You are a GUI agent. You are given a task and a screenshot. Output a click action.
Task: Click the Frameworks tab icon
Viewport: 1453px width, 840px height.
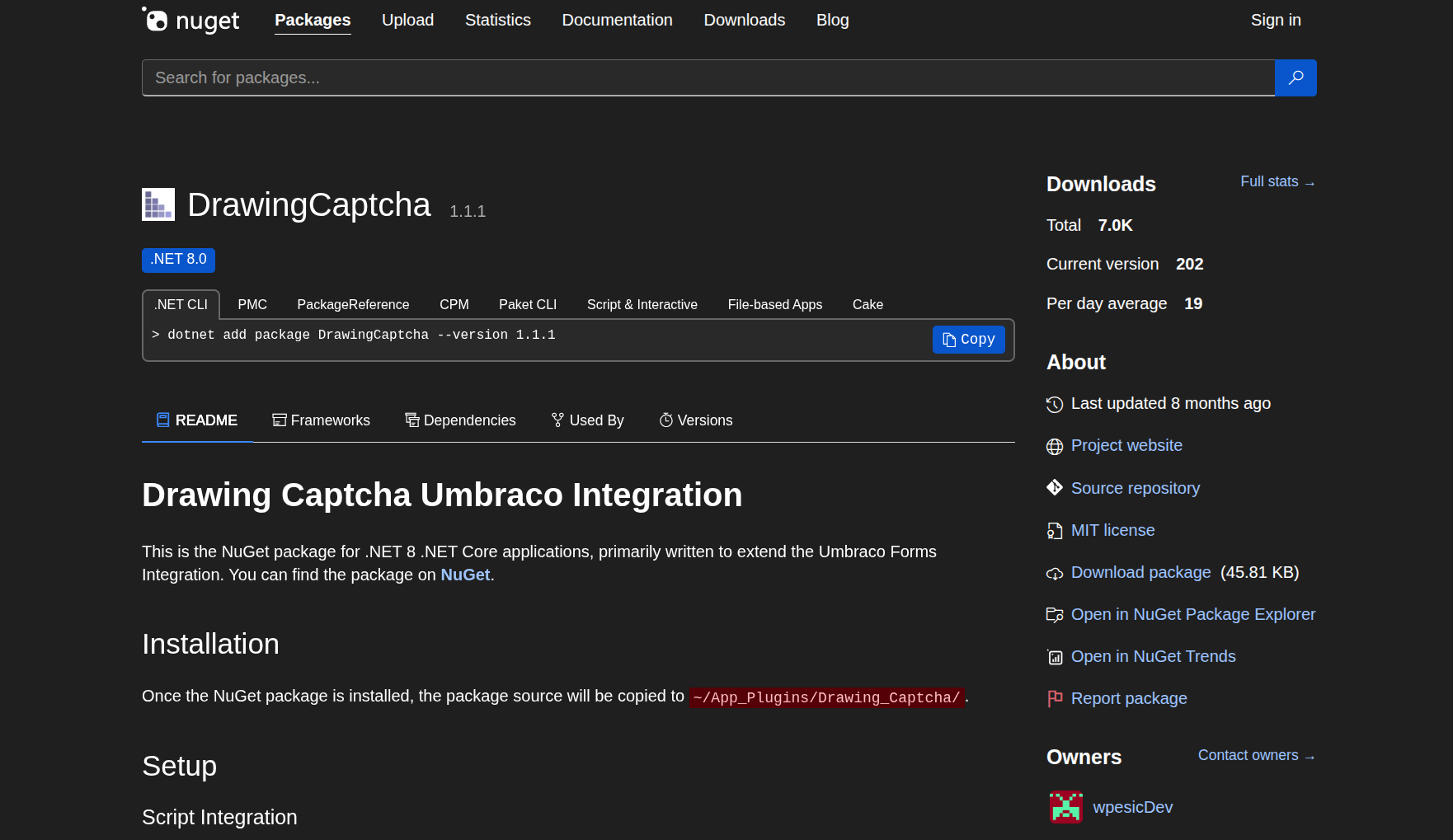tap(280, 420)
